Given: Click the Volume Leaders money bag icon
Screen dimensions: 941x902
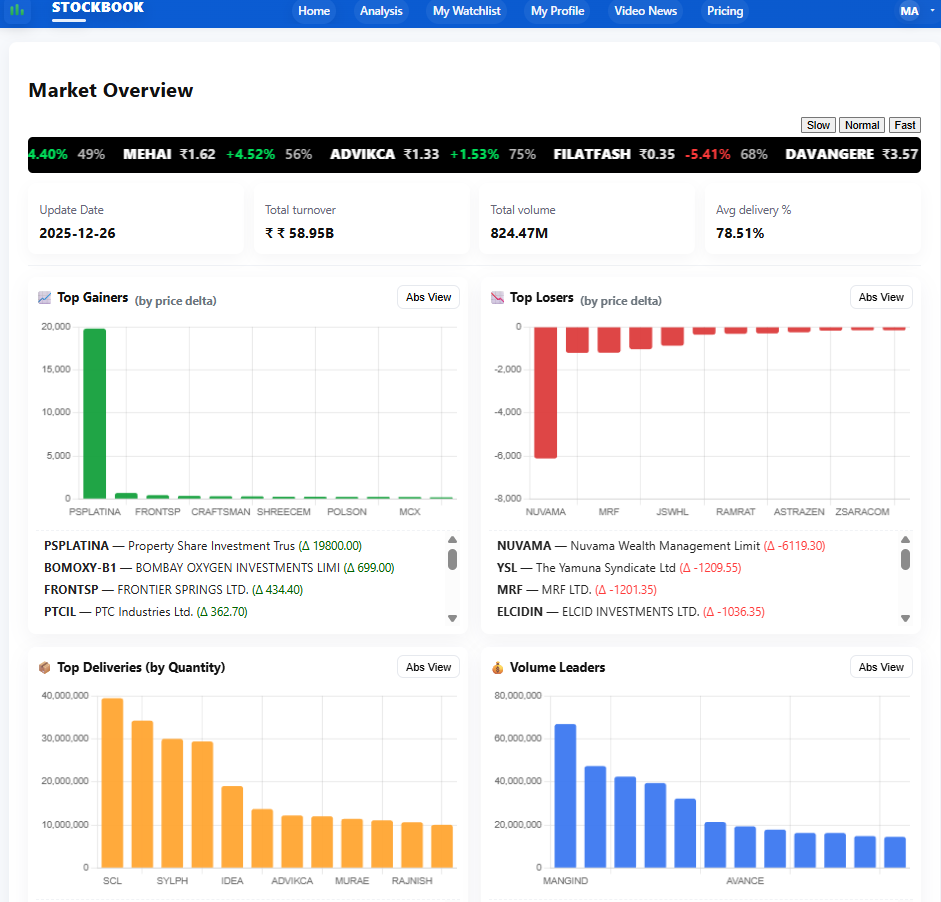Looking at the screenshot, I should click(498, 667).
